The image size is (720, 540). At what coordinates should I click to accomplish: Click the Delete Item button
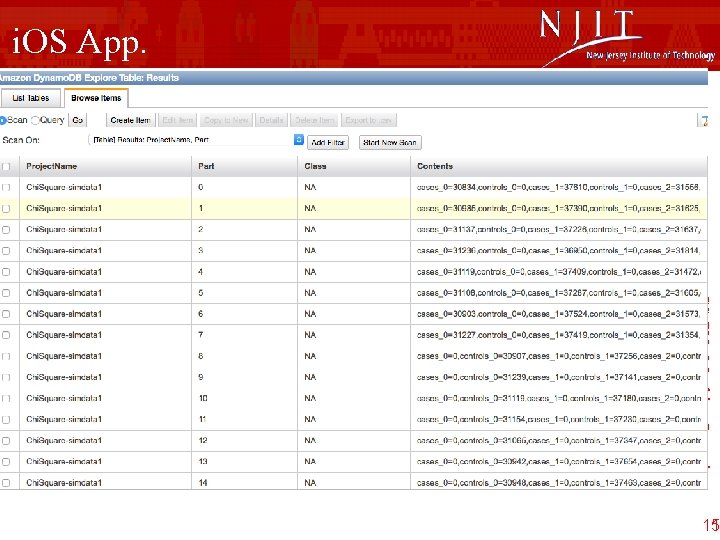tap(315, 120)
